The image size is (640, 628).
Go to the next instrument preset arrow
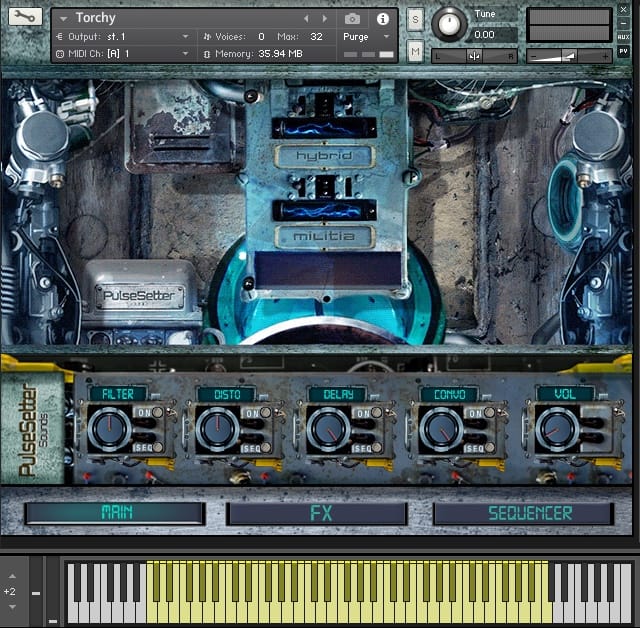(x=324, y=19)
